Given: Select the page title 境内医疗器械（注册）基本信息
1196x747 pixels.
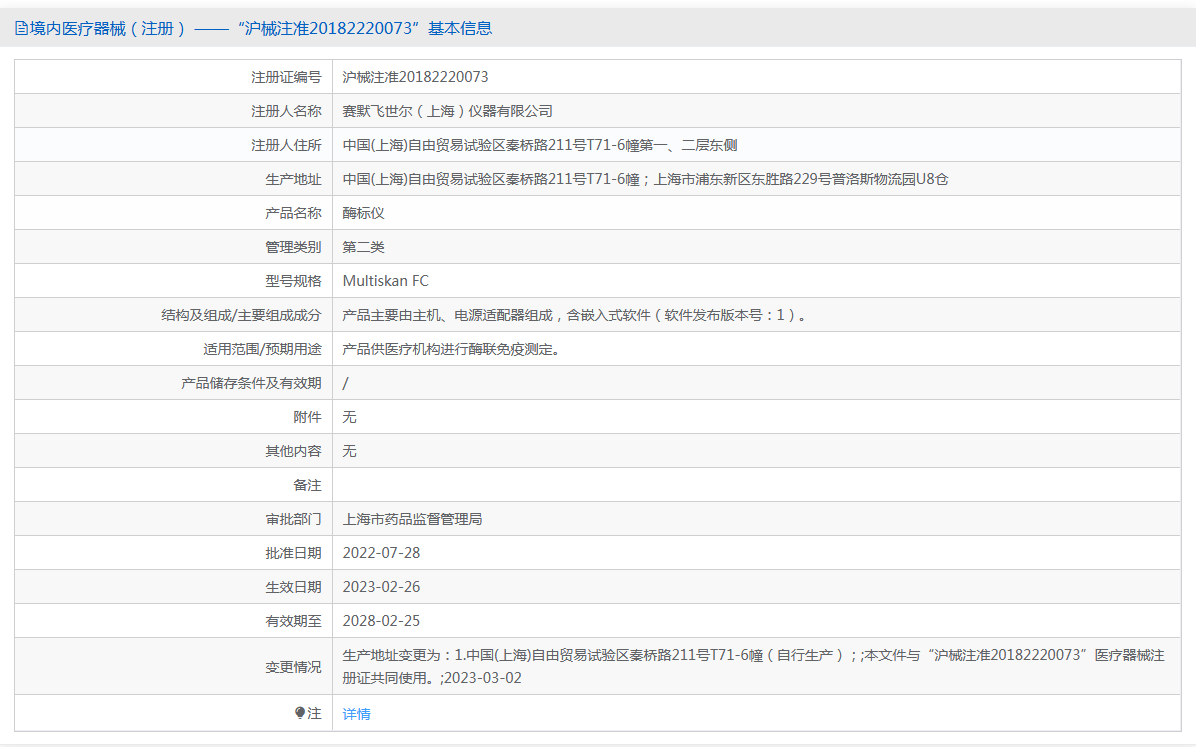Looking at the screenshot, I should click(x=261, y=29).
